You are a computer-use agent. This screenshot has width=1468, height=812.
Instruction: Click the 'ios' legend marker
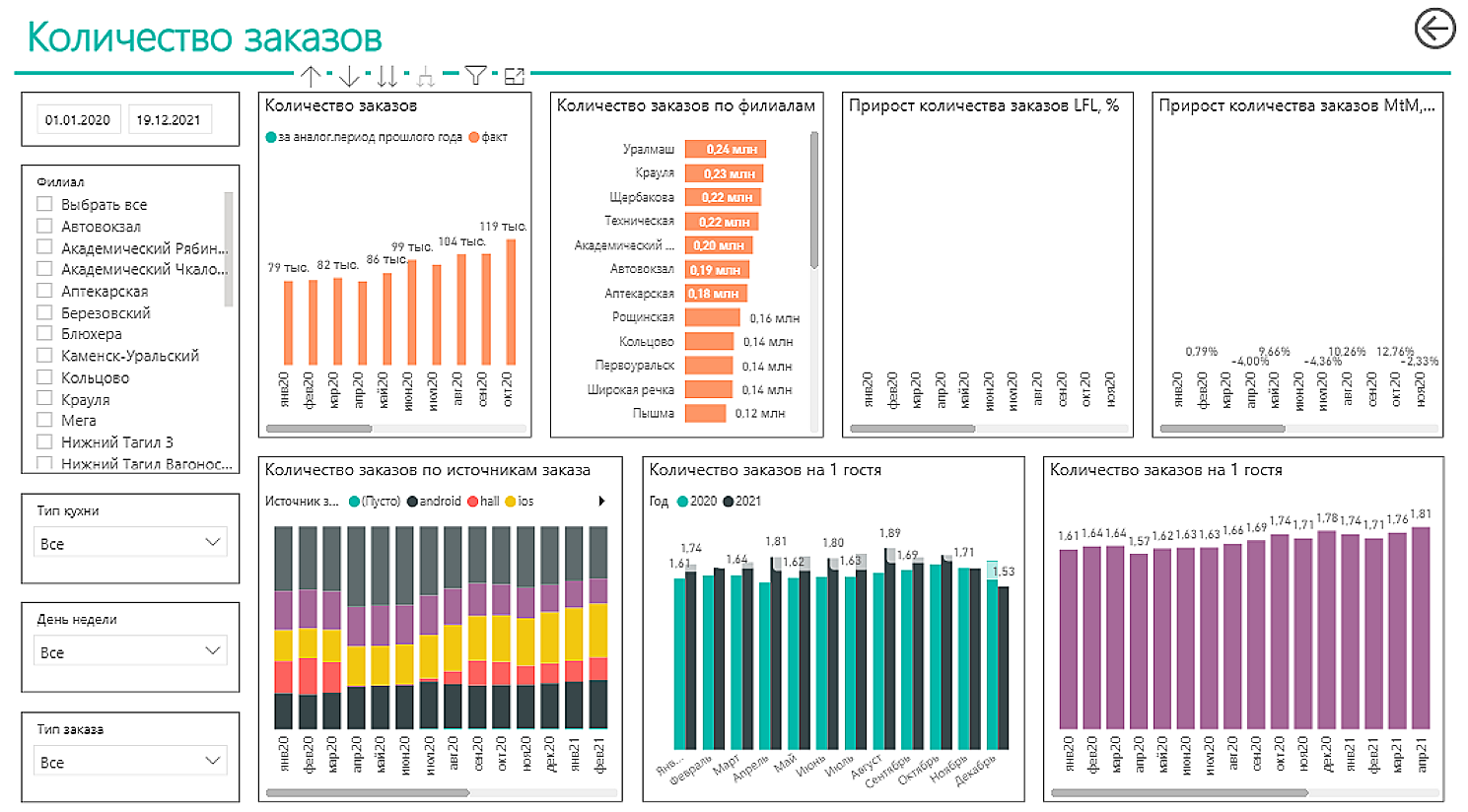511,502
